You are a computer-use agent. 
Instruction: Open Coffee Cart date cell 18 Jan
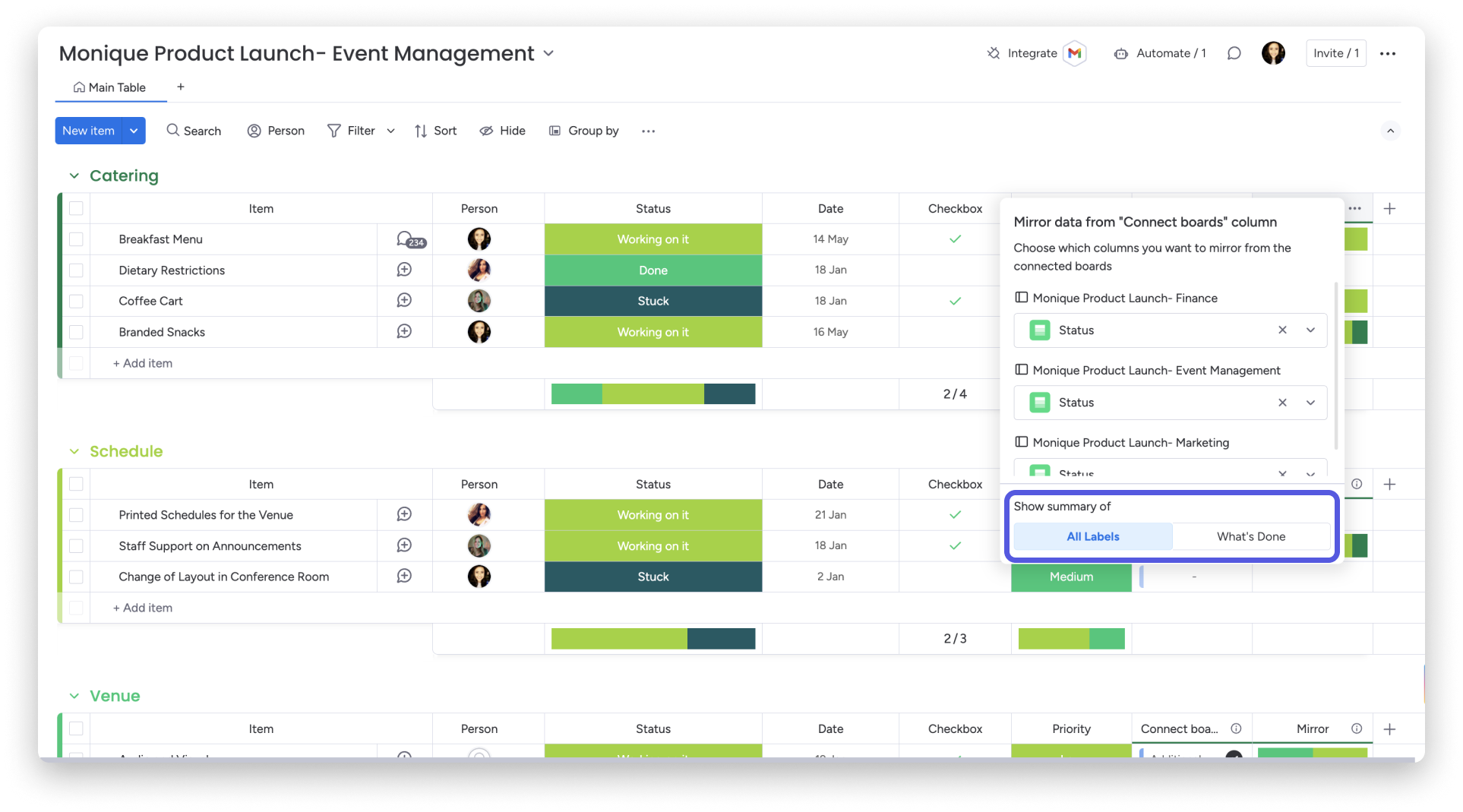[x=830, y=301]
